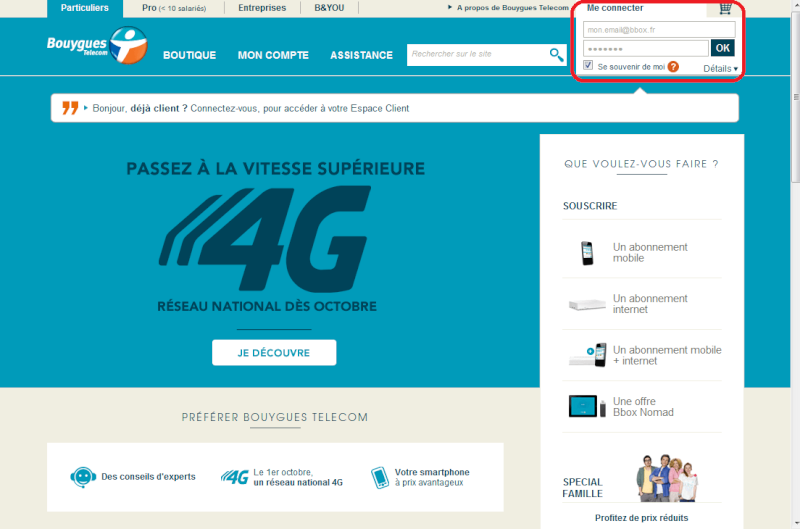800x529 pixels.
Task: Select the Entreprises tab
Action: pos(262,8)
